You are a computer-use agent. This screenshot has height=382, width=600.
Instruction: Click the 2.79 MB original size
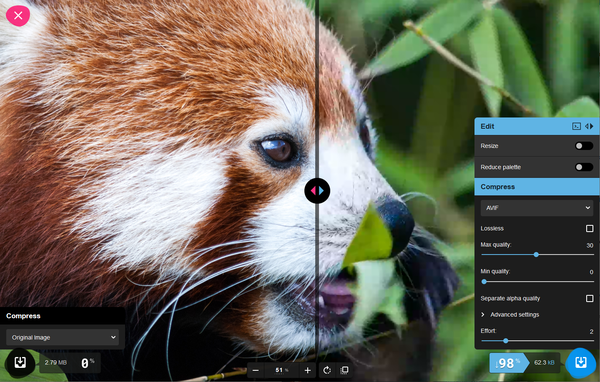coord(56,362)
